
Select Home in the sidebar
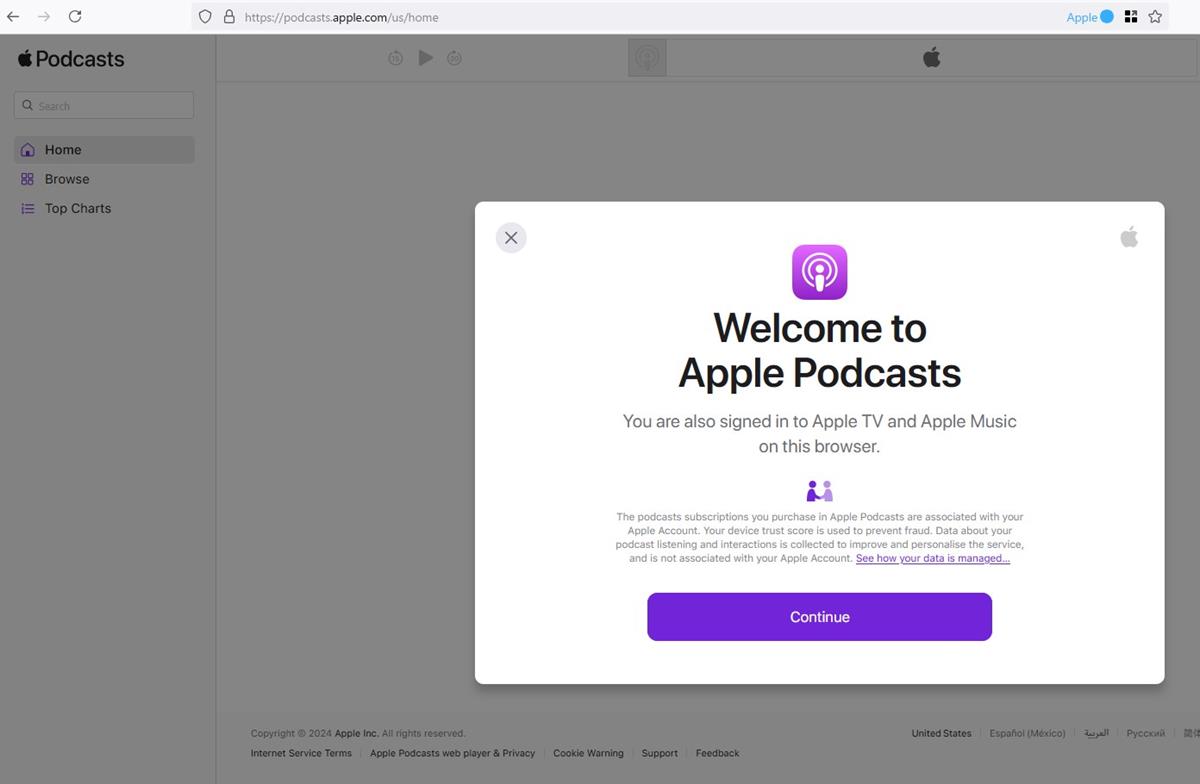point(104,150)
